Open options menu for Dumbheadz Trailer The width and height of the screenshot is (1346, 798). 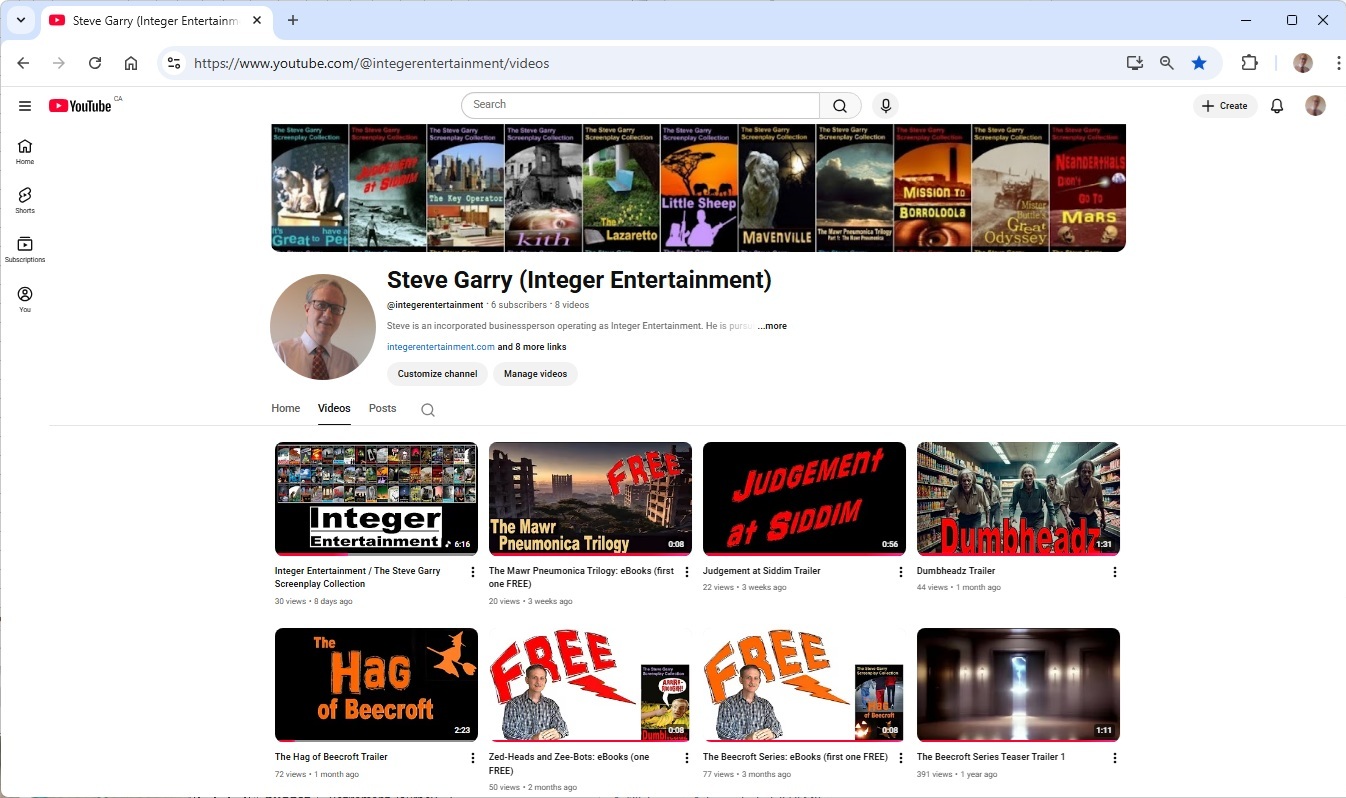click(1114, 572)
